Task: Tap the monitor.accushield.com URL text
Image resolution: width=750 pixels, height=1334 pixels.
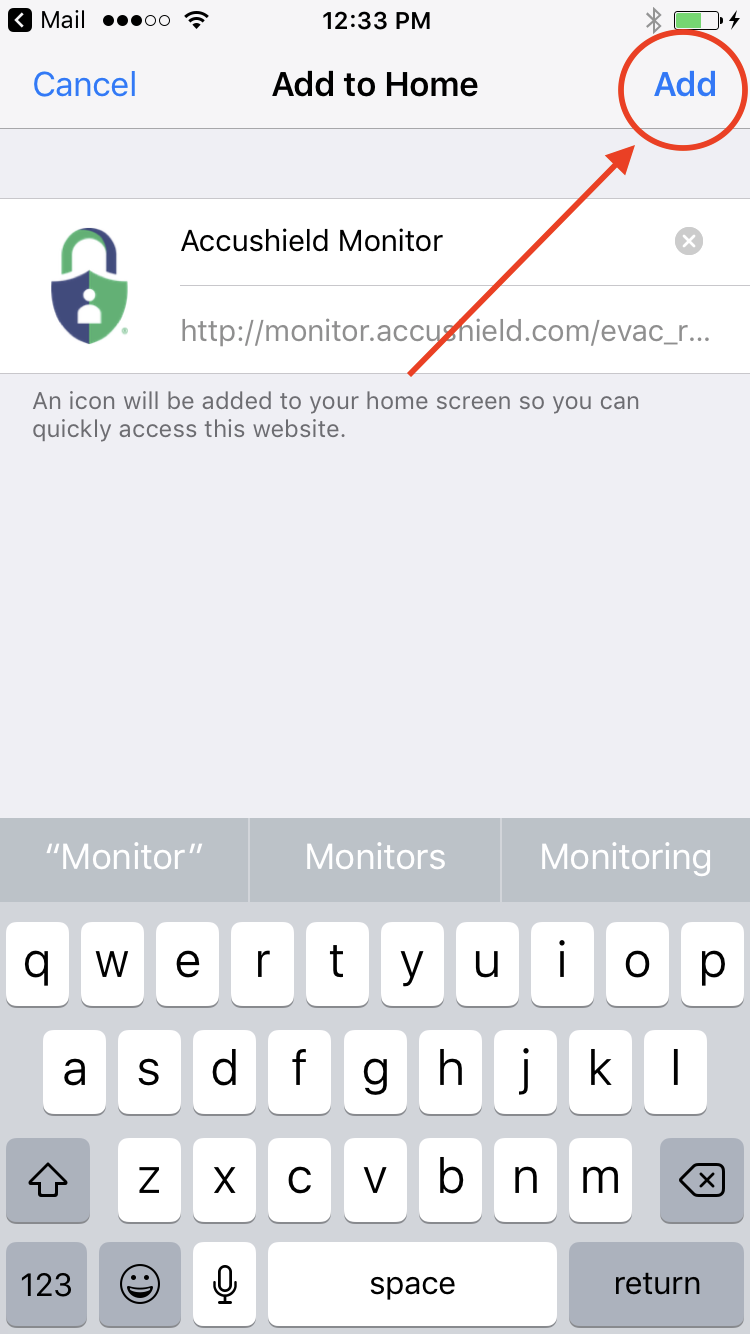Action: click(446, 331)
